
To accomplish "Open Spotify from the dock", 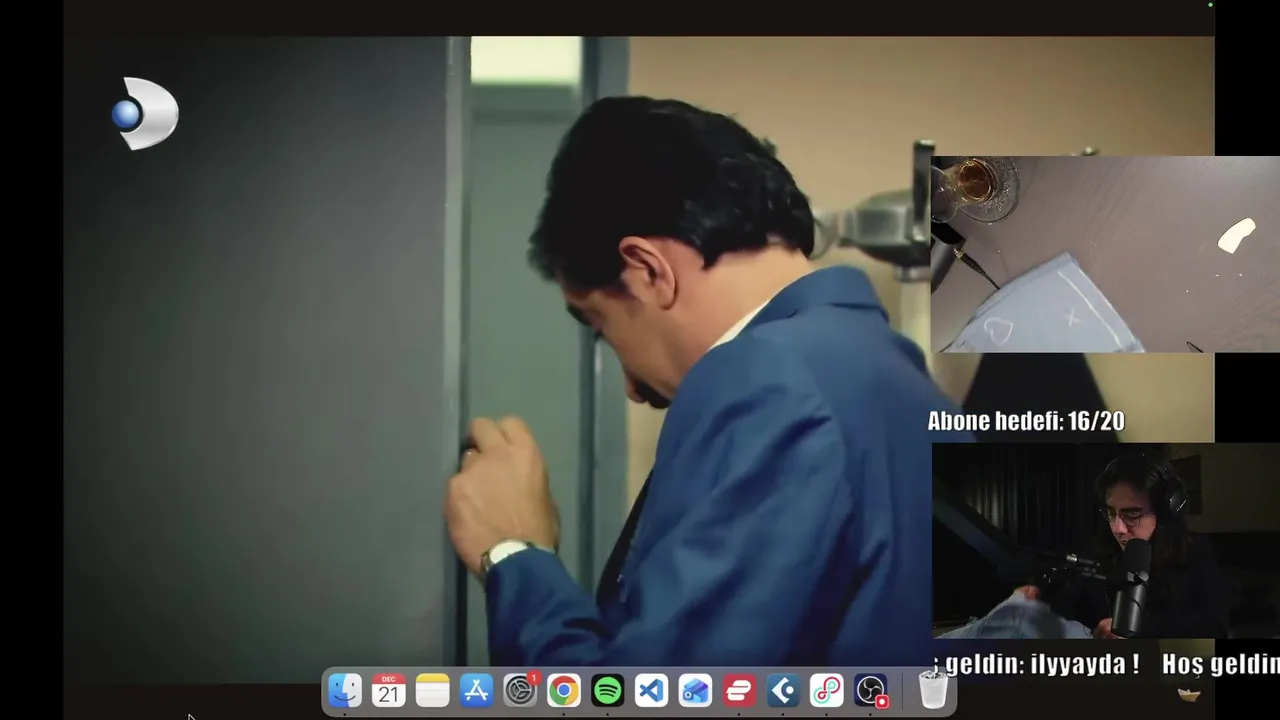I will (x=608, y=691).
